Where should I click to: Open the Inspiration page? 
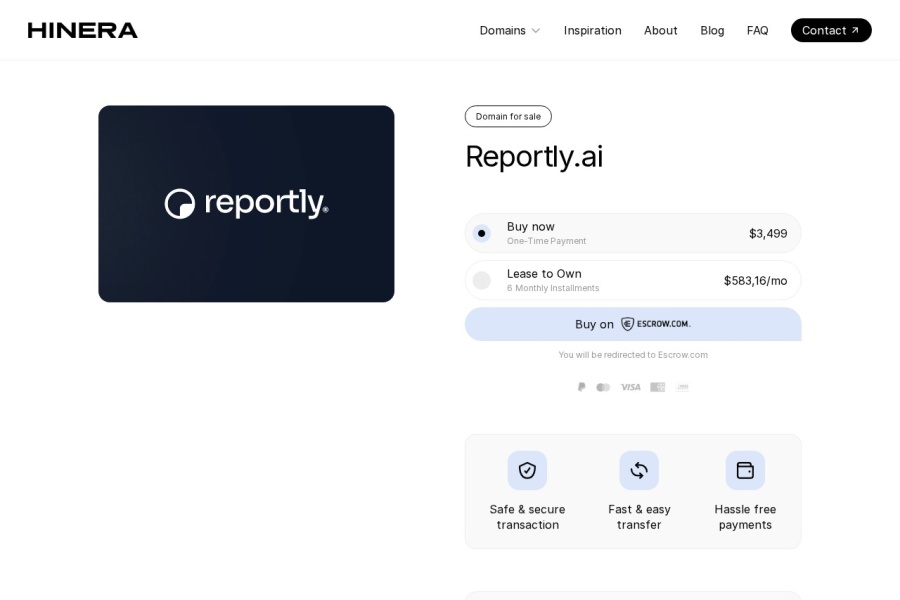[x=592, y=30]
